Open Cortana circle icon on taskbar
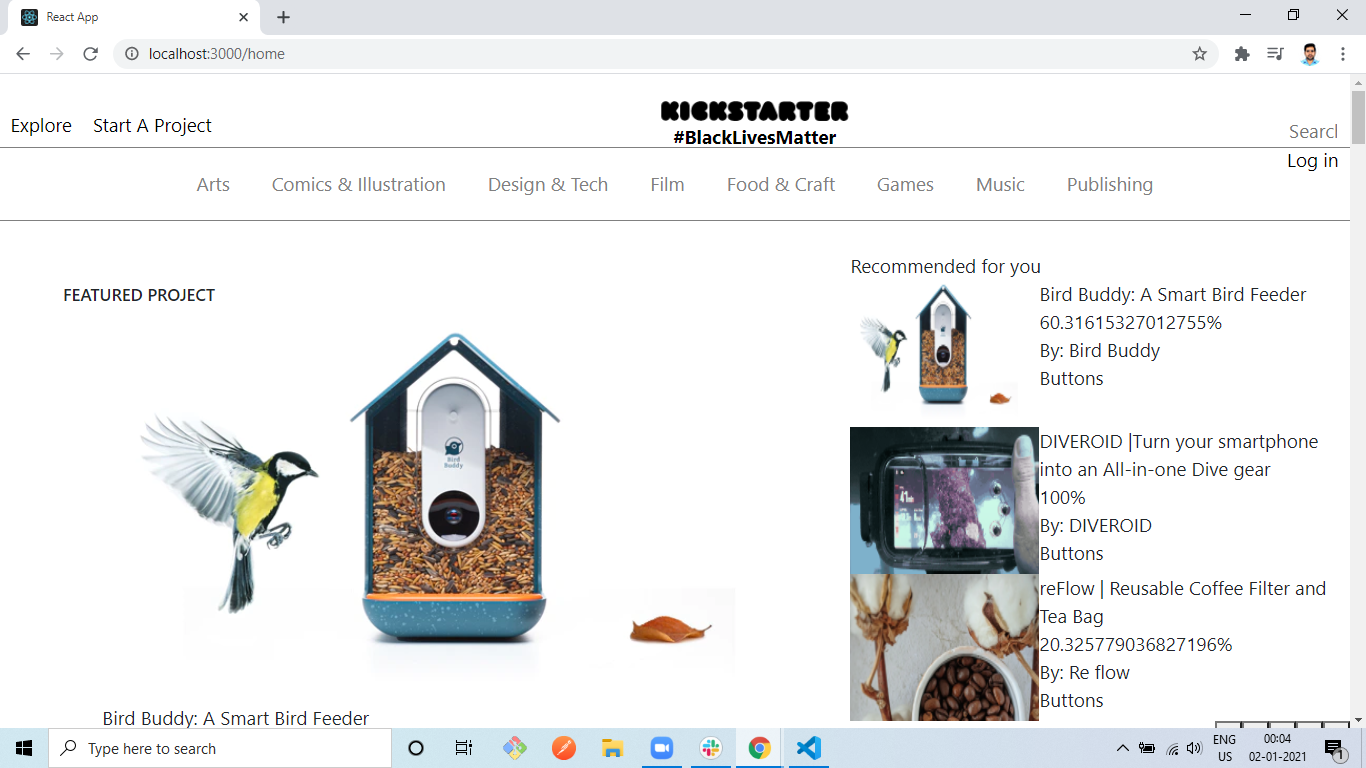Image resolution: width=1366 pixels, height=768 pixels. point(417,748)
